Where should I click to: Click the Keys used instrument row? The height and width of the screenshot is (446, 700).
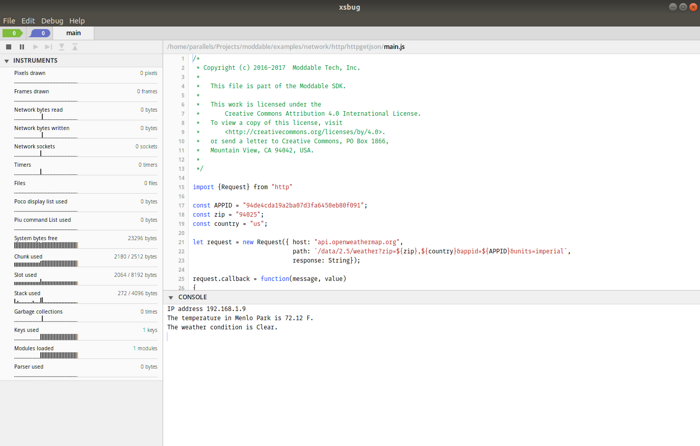(85, 333)
